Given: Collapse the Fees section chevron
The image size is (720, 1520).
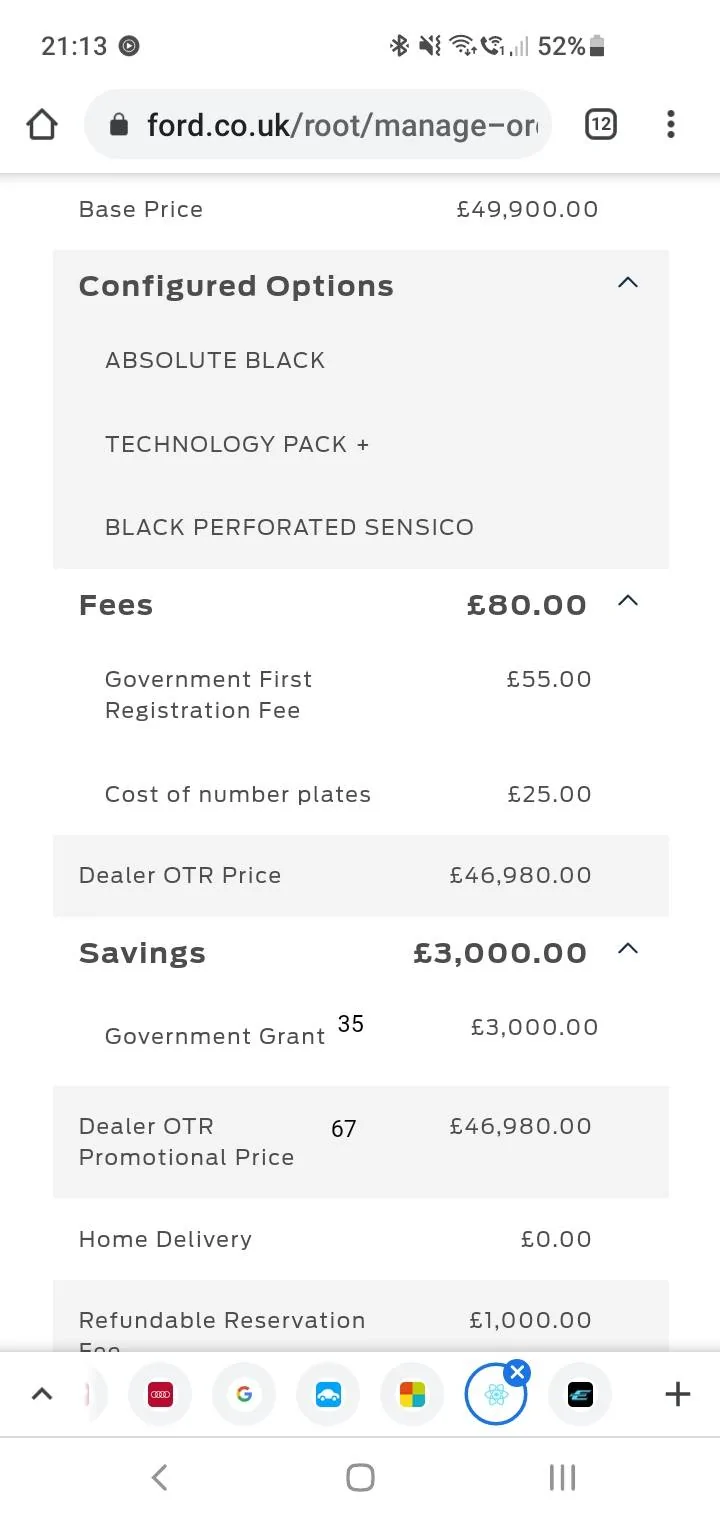Looking at the screenshot, I should [628, 601].
